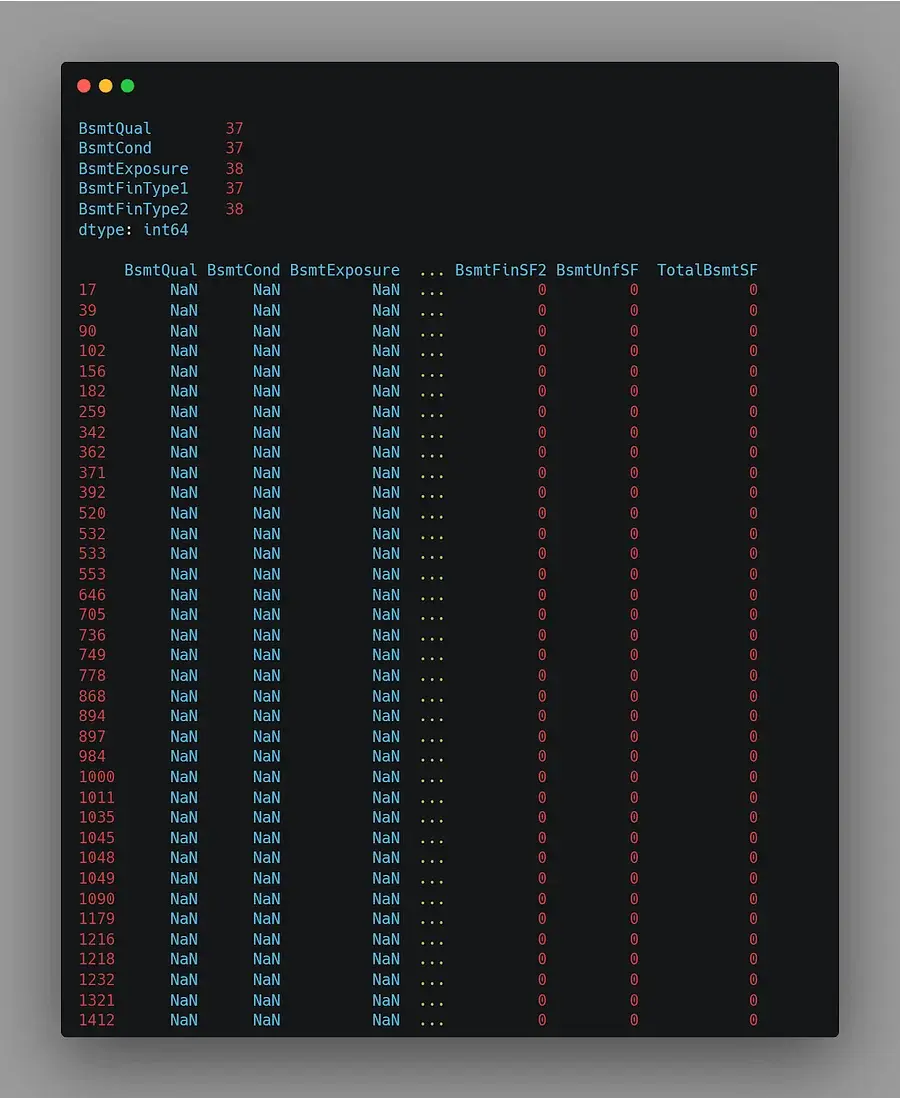Click row index 259
The height and width of the screenshot is (1098, 900).
[92, 412]
